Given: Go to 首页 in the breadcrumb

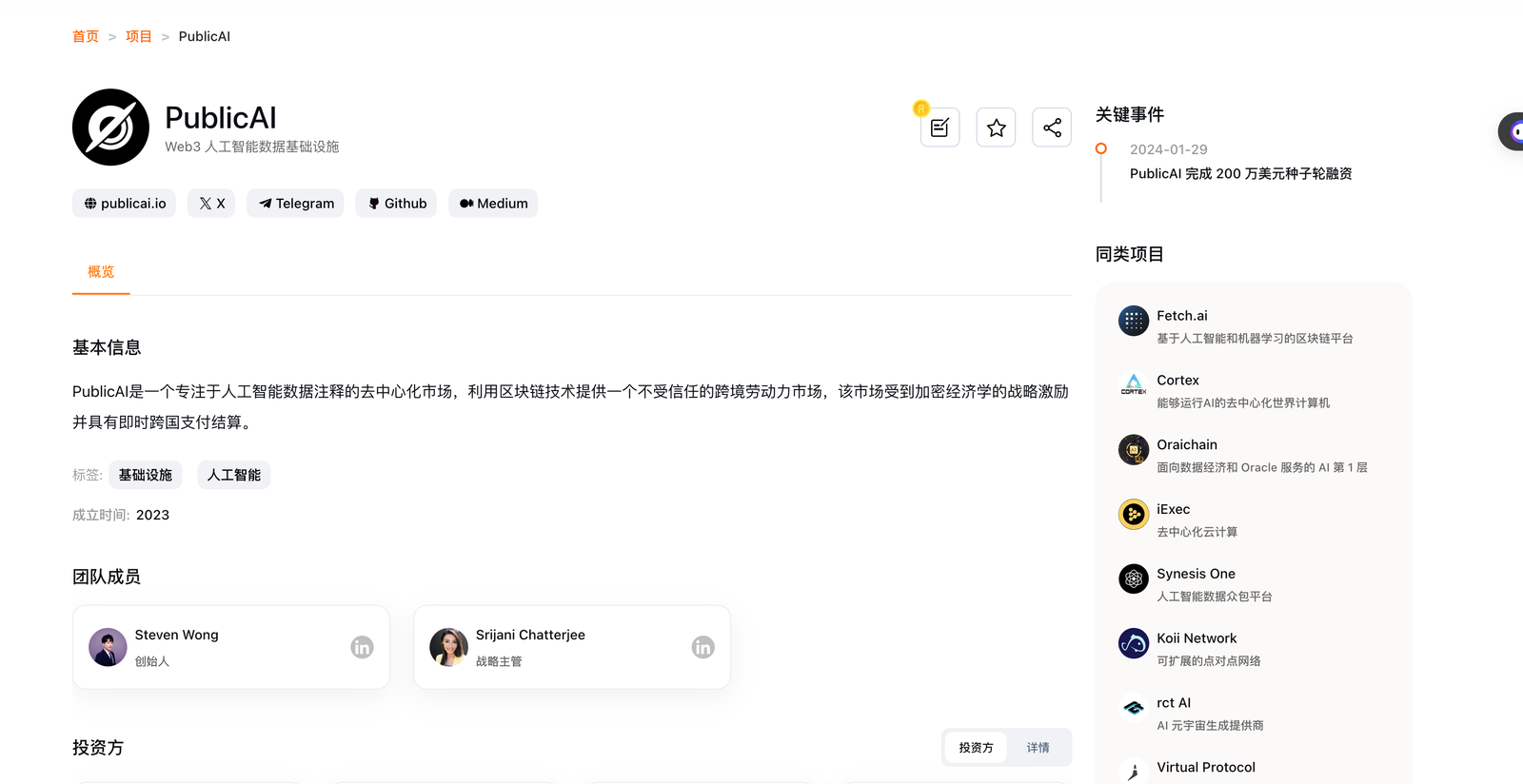Looking at the screenshot, I should 86,36.
